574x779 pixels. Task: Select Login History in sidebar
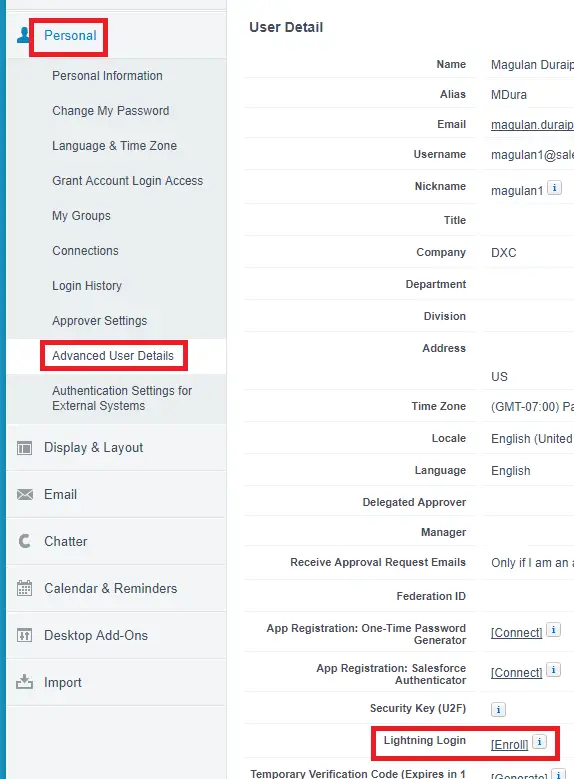tap(87, 286)
